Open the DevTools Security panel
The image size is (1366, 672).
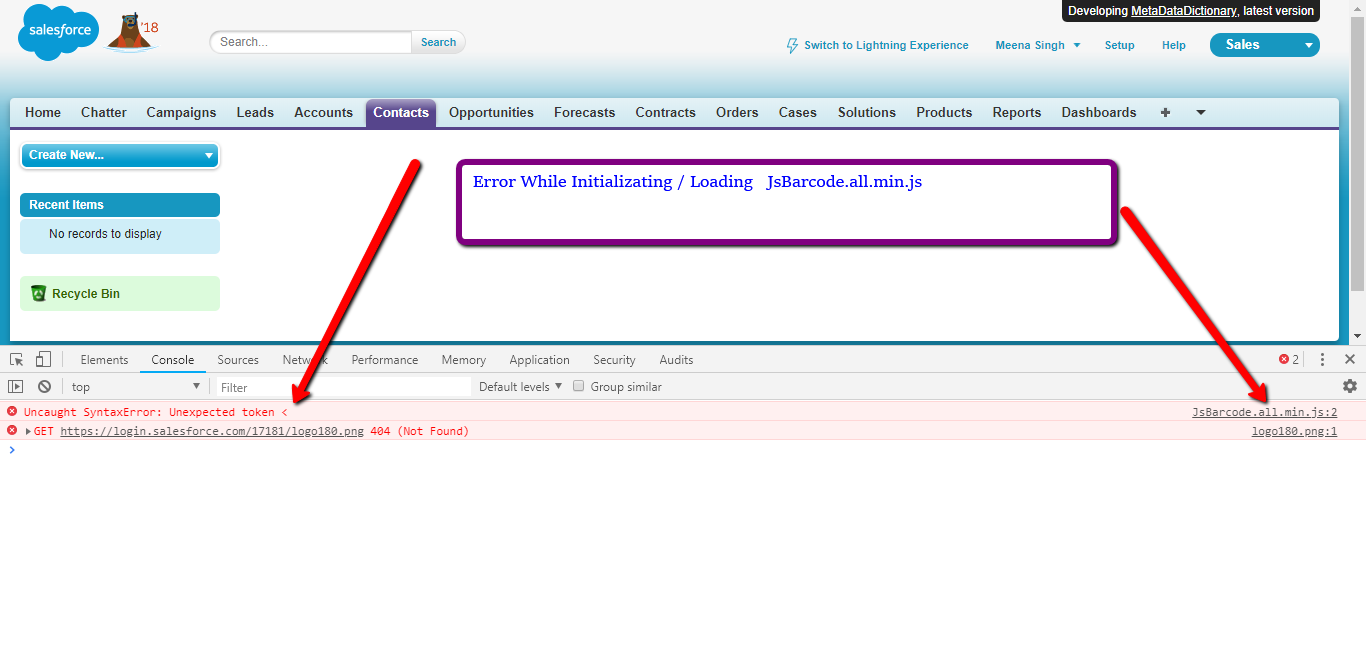[x=614, y=359]
